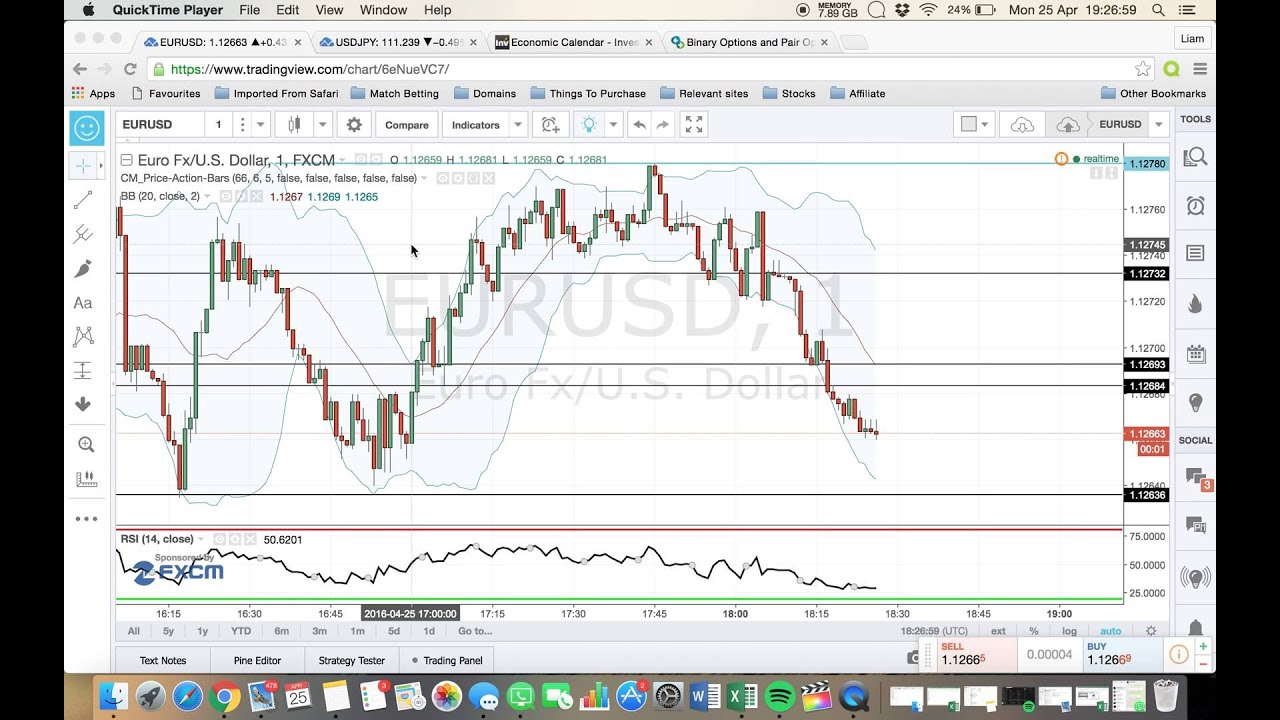Open the measure ruler tool

click(86, 479)
